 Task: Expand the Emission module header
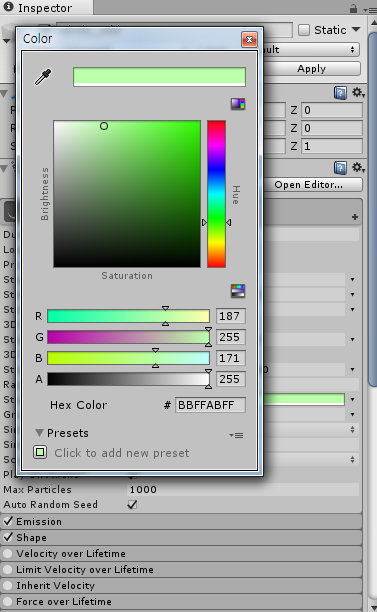[181, 521]
